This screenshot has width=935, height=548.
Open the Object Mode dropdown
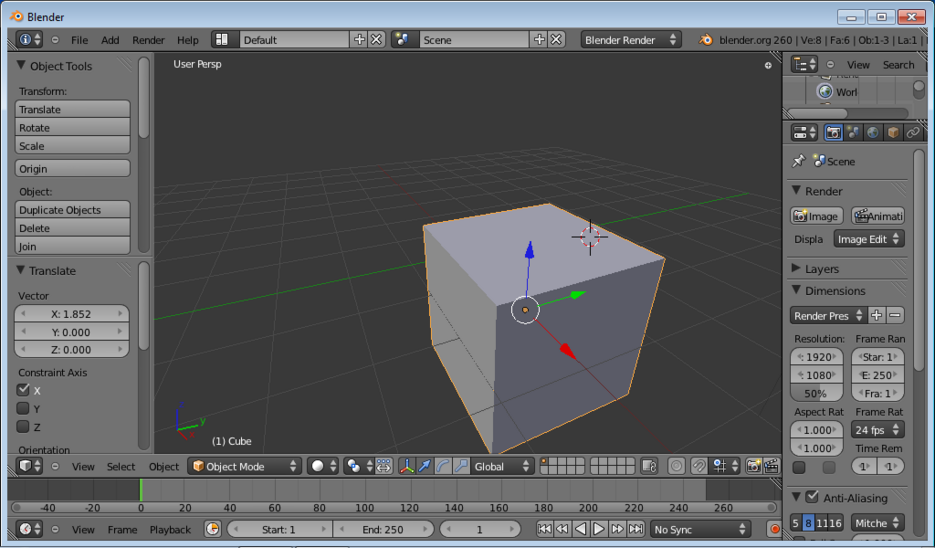pyautogui.click(x=245, y=466)
